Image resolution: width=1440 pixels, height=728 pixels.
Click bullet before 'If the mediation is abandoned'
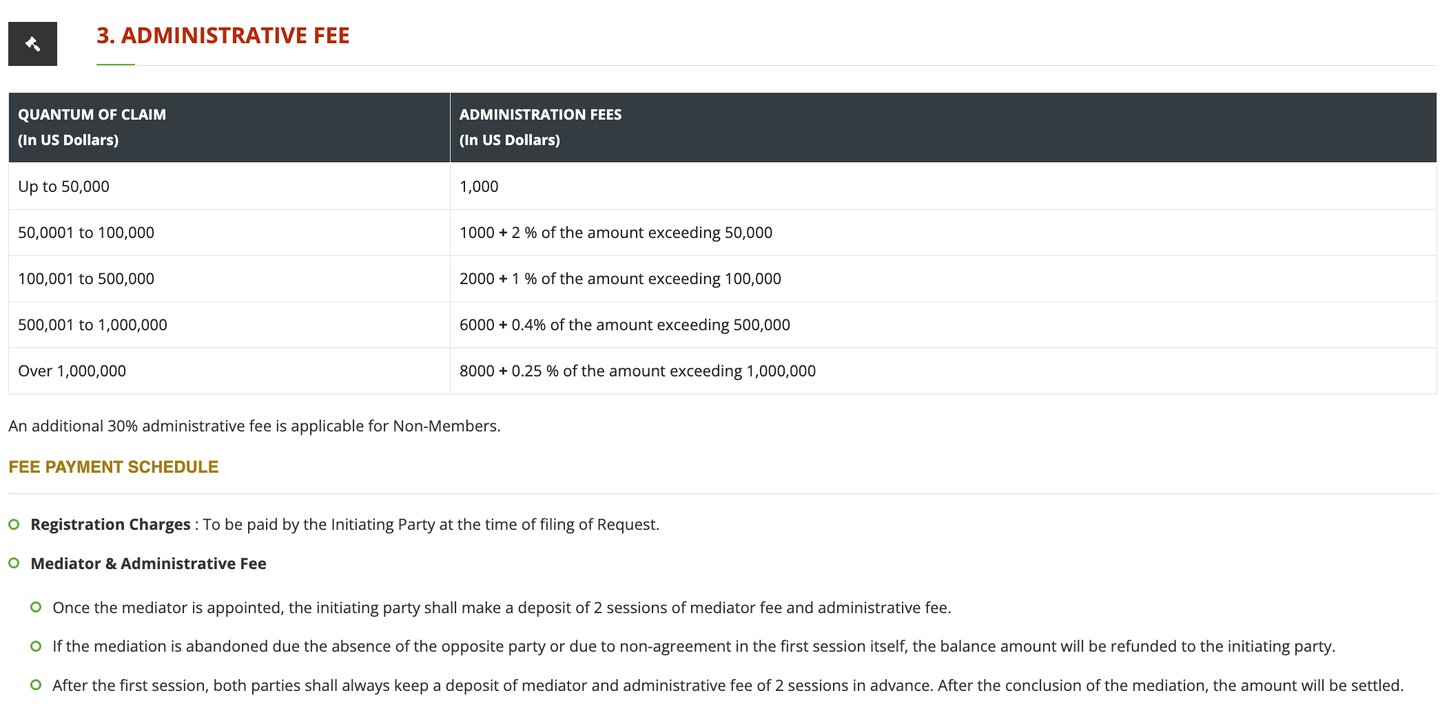coord(36,646)
